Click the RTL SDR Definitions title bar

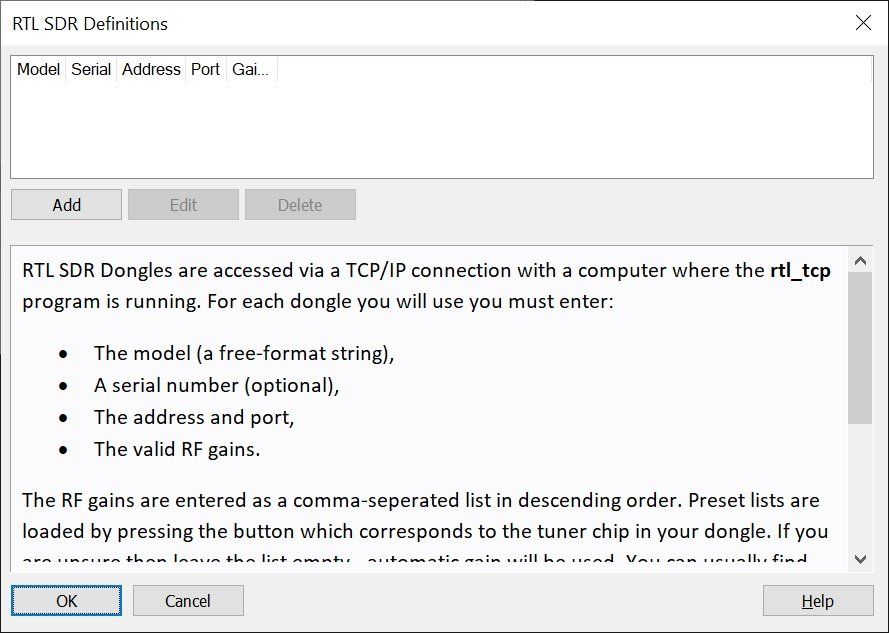point(400,23)
